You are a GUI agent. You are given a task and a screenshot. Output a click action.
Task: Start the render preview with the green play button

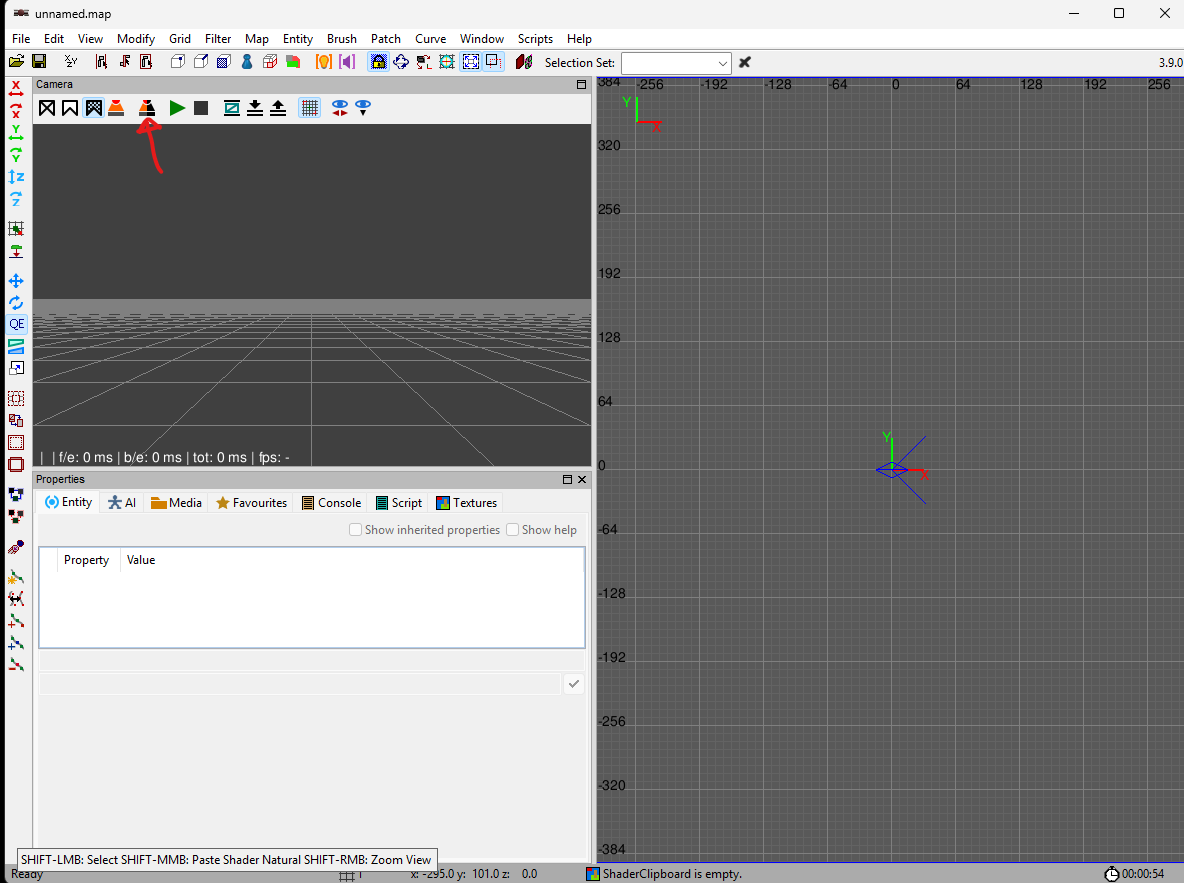[x=177, y=108]
